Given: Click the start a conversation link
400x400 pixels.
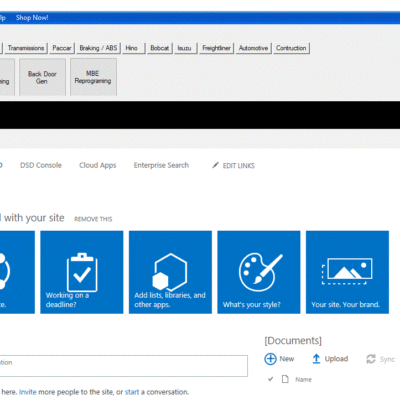Looking at the screenshot, I should click(132, 392).
